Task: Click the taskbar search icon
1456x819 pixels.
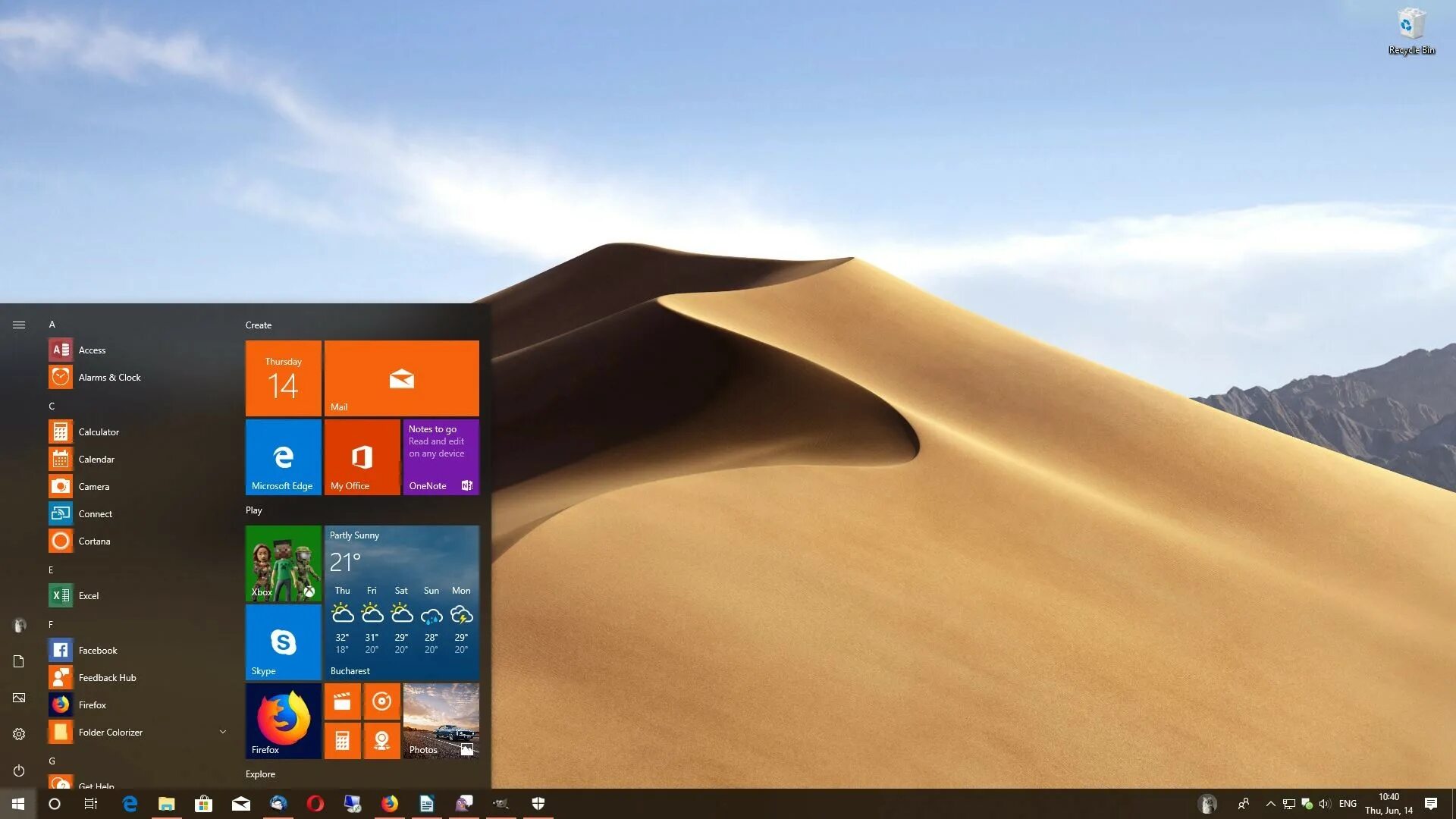Action: (x=53, y=803)
